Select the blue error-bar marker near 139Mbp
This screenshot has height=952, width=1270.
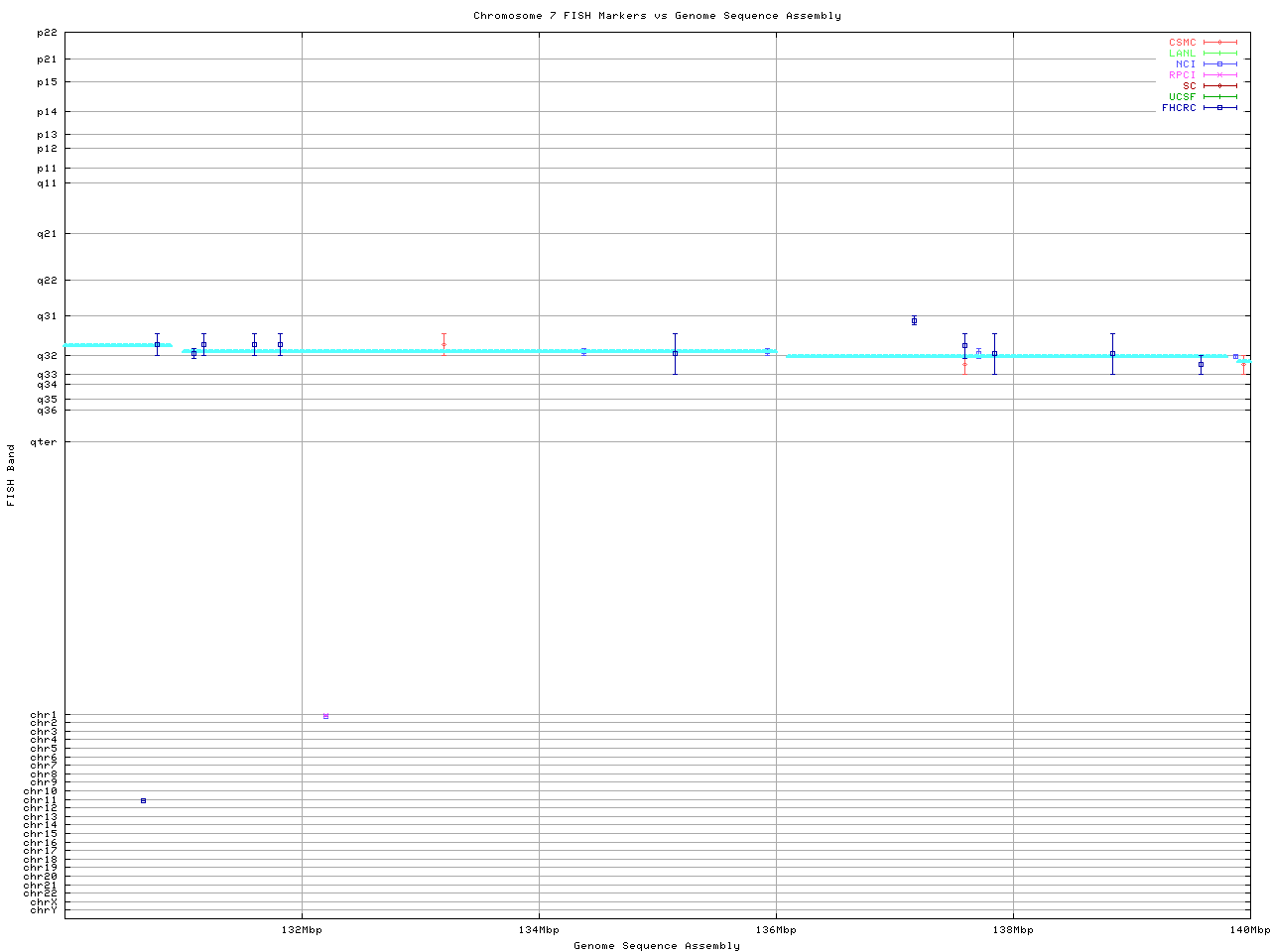[x=1112, y=353]
